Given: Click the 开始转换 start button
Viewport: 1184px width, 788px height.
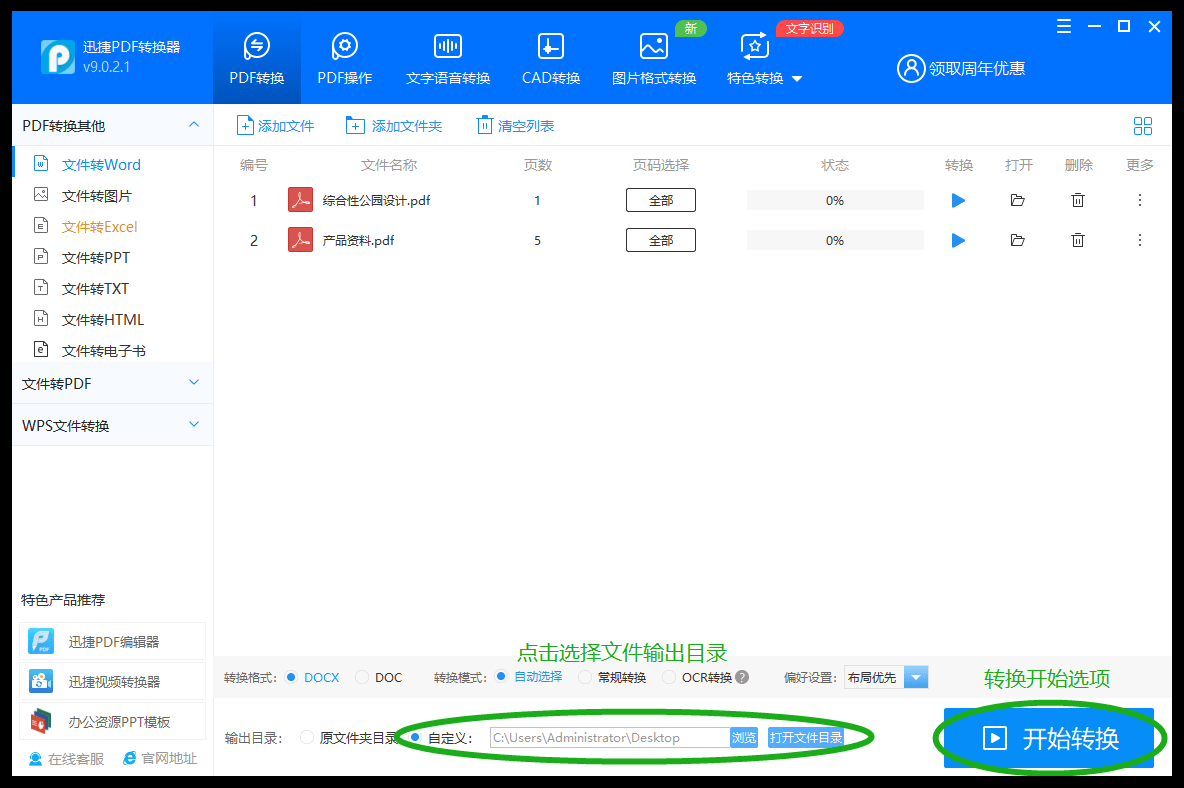Looking at the screenshot, I should pos(1048,737).
